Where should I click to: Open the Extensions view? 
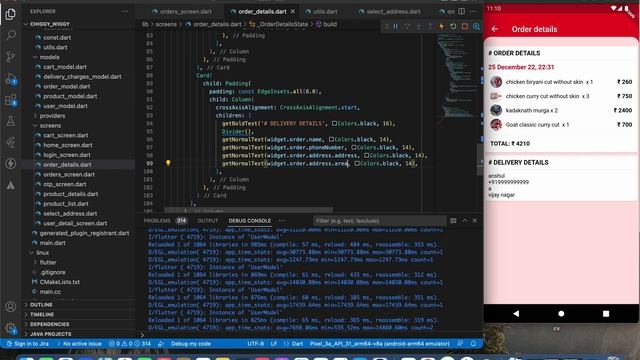(11, 100)
